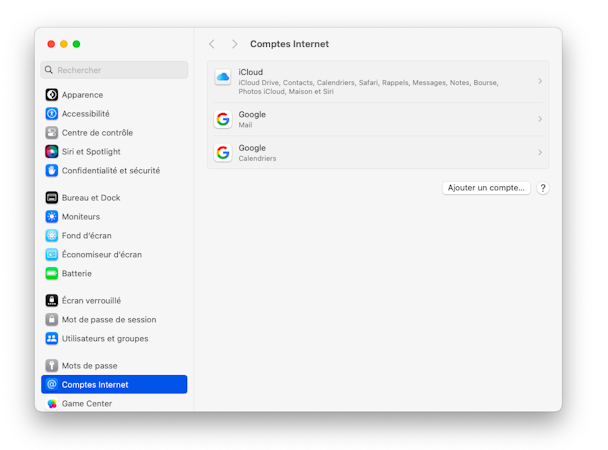Open Centre de contrôle icon

click(x=52, y=133)
